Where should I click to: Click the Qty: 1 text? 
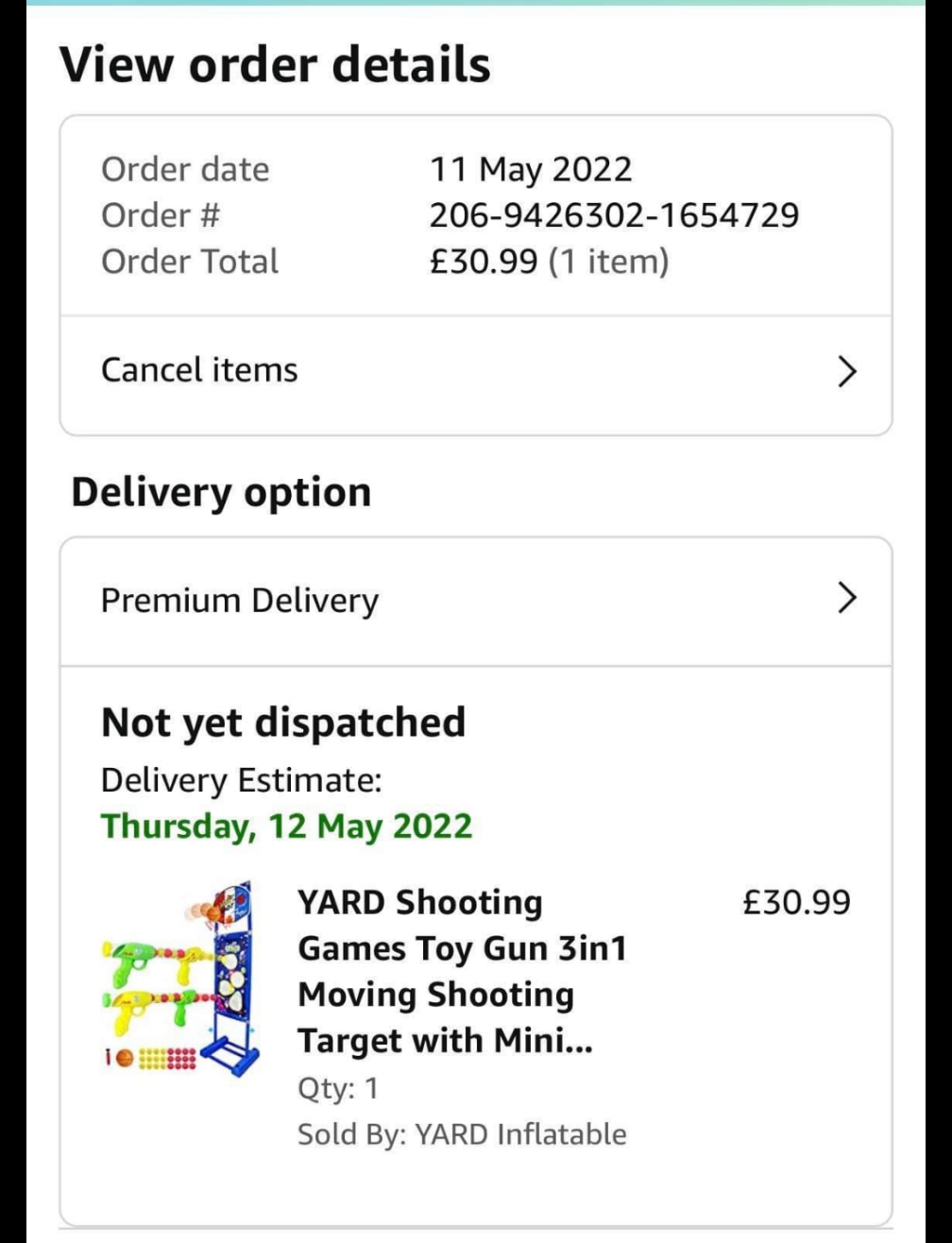tap(338, 1088)
